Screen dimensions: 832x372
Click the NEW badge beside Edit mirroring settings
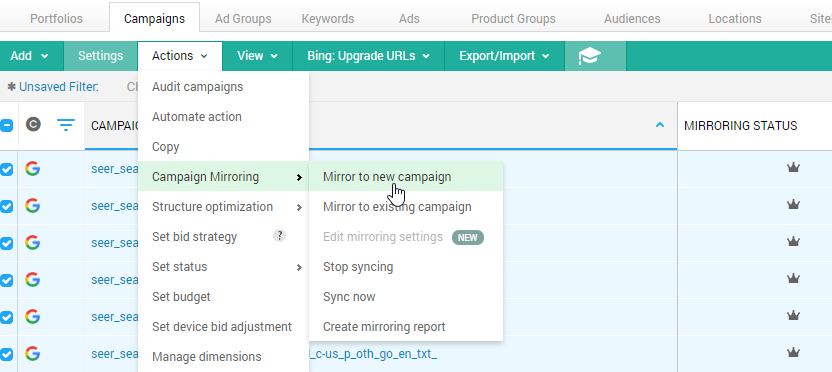click(467, 237)
